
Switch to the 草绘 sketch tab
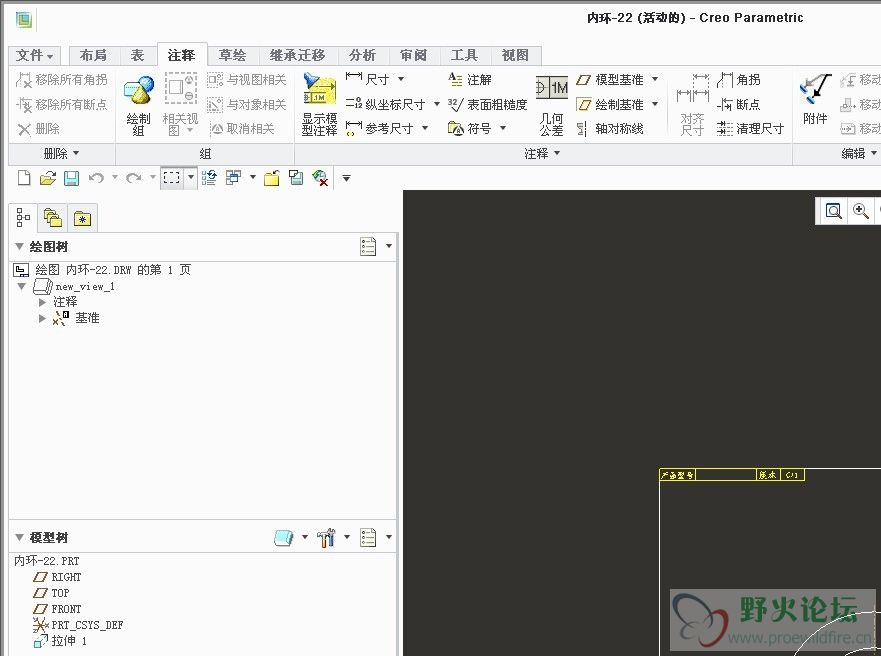233,55
